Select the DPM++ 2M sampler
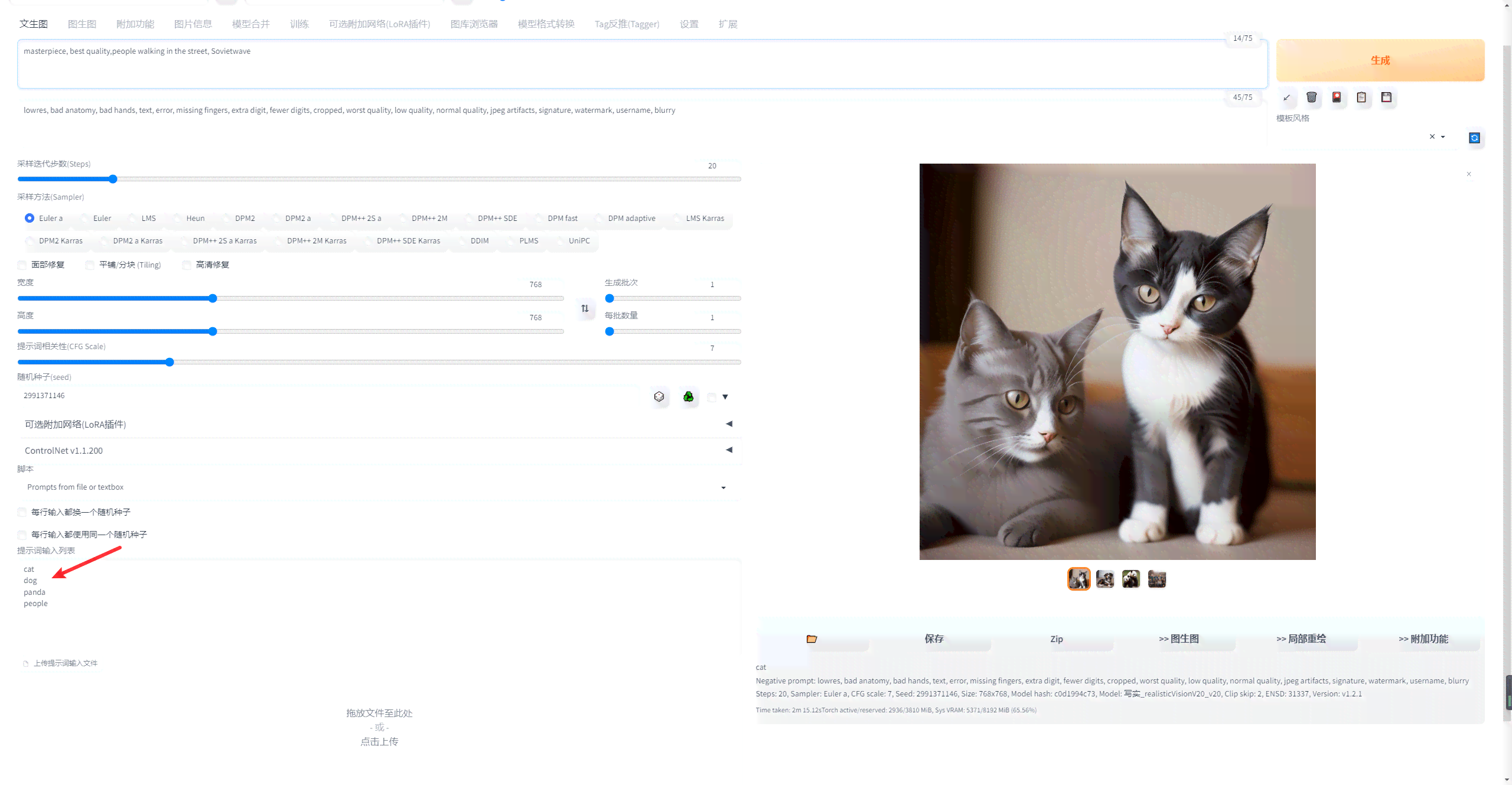The image size is (1512, 785). tap(423, 218)
